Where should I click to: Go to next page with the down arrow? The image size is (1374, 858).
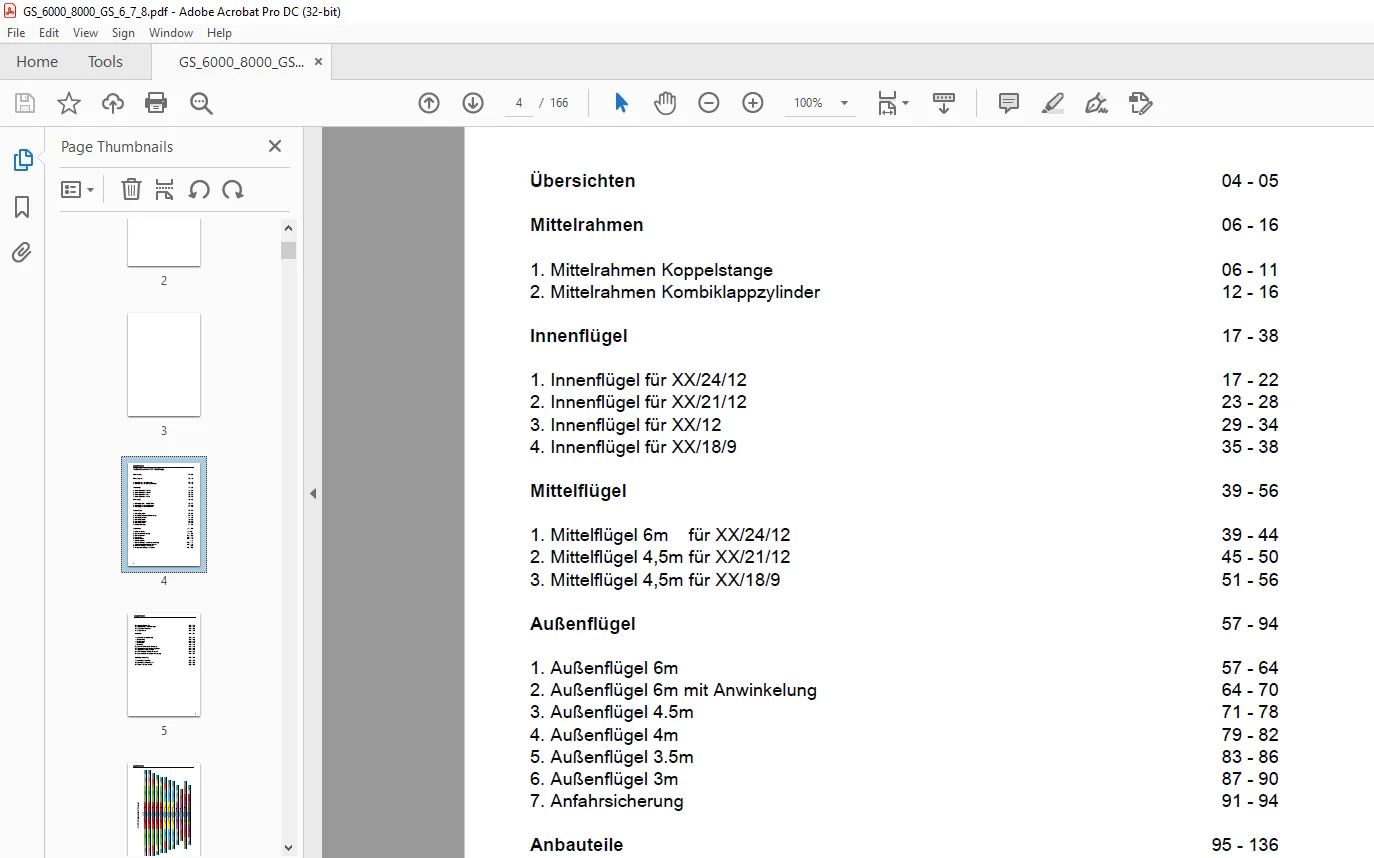coord(473,103)
